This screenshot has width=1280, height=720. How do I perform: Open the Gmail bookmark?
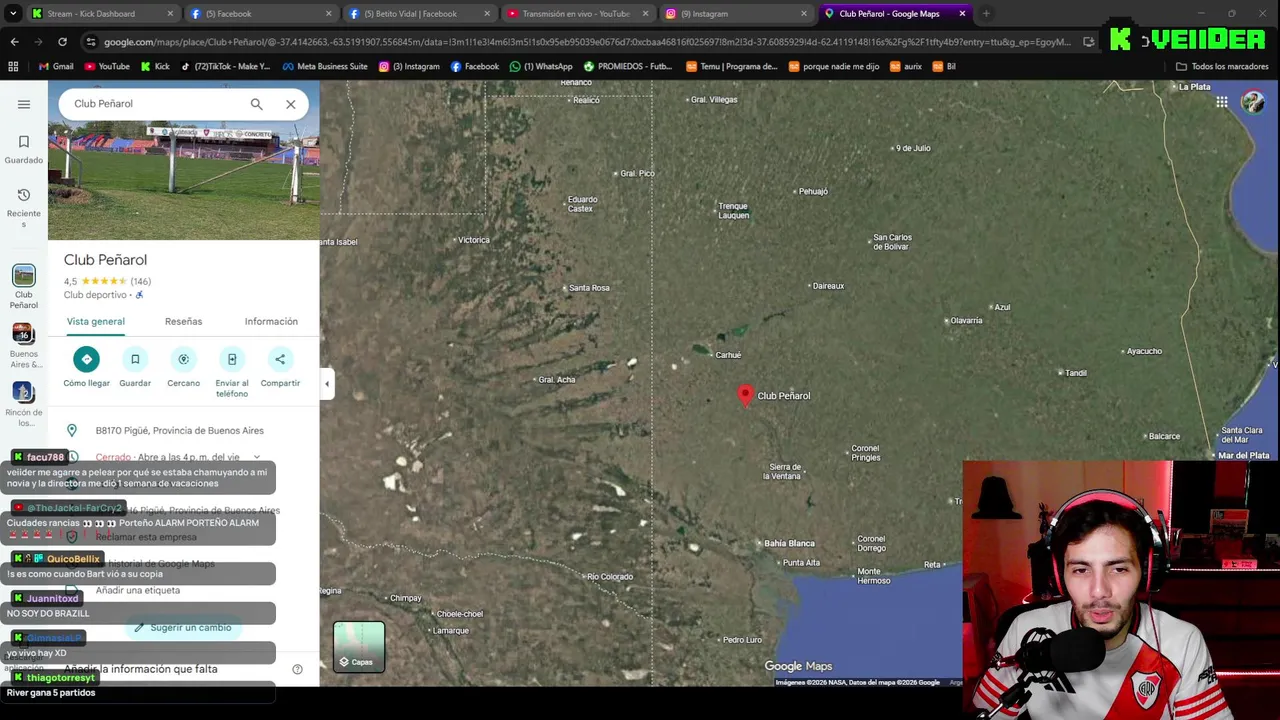coord(56,67)
